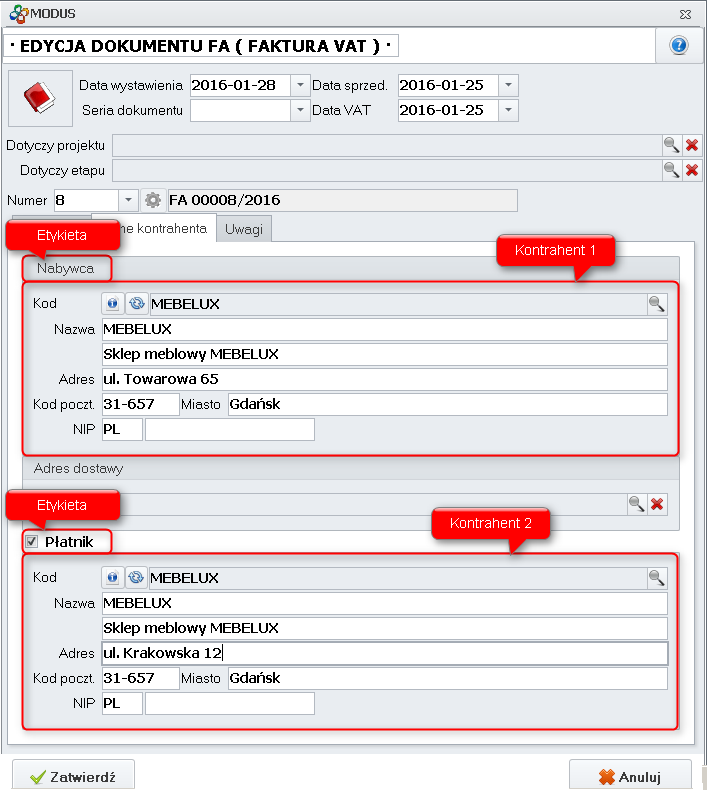
Task: Clear Adres dostawy with red X
Action: point(657,504)
